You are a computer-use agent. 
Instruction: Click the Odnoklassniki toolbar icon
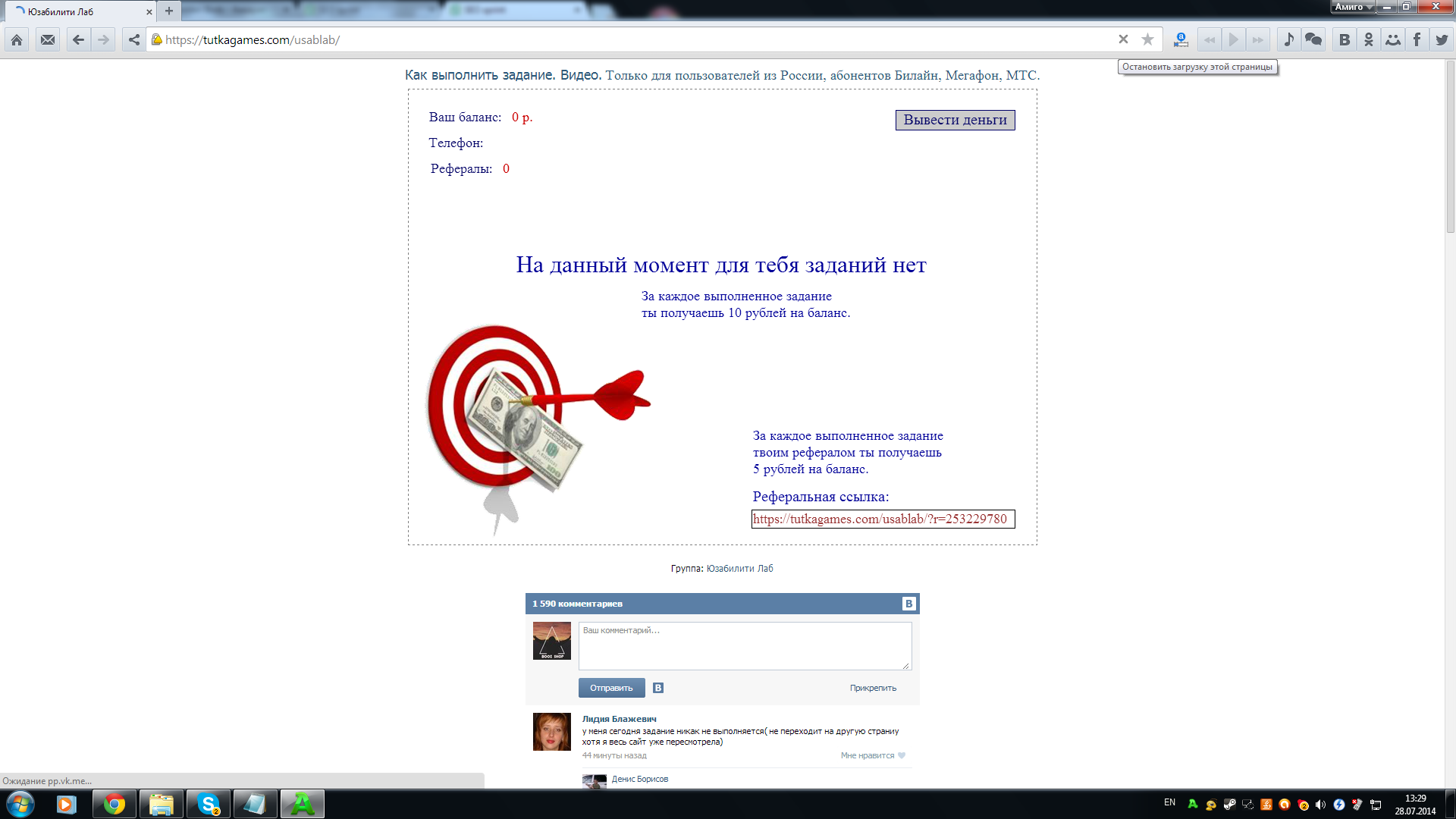click(x=1369, y=39)
